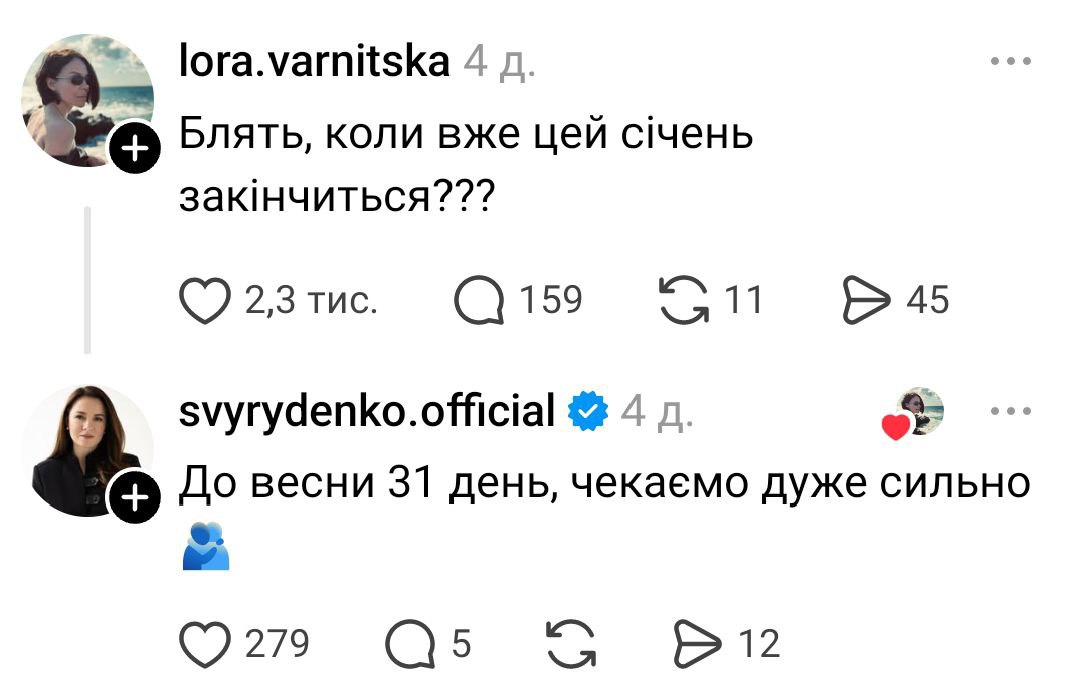
Task: Click the blue verified badge
Action: 588,411
